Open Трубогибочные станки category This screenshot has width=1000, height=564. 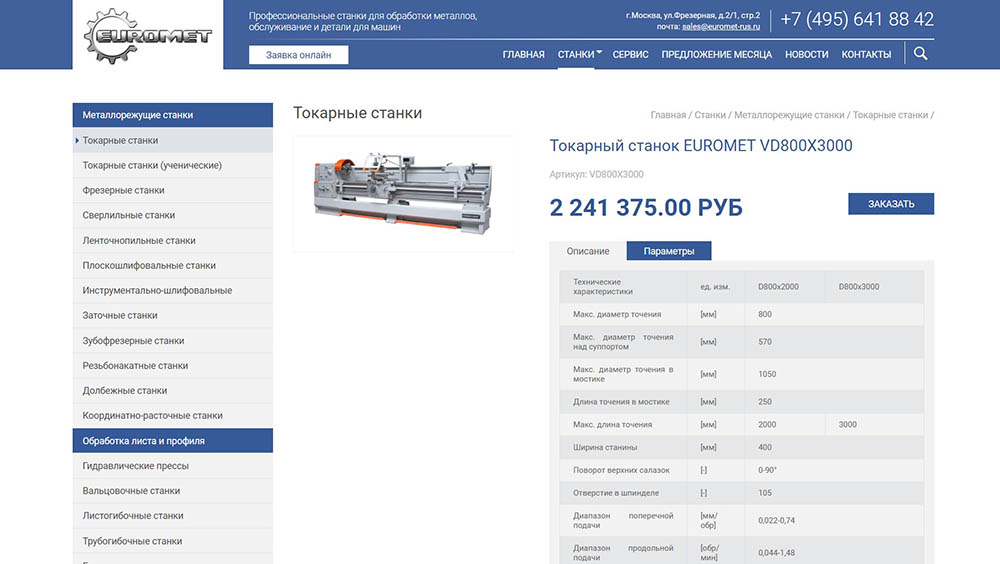click(173, 541)
